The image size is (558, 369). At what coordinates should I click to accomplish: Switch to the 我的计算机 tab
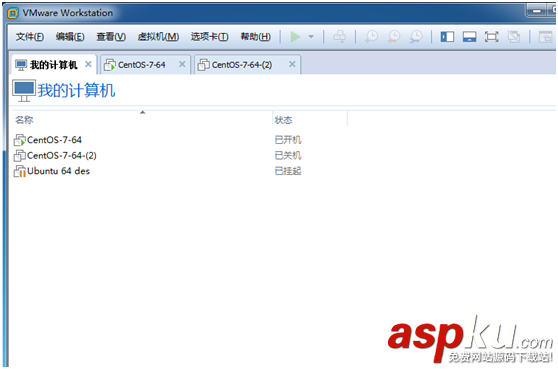point(53,64)
